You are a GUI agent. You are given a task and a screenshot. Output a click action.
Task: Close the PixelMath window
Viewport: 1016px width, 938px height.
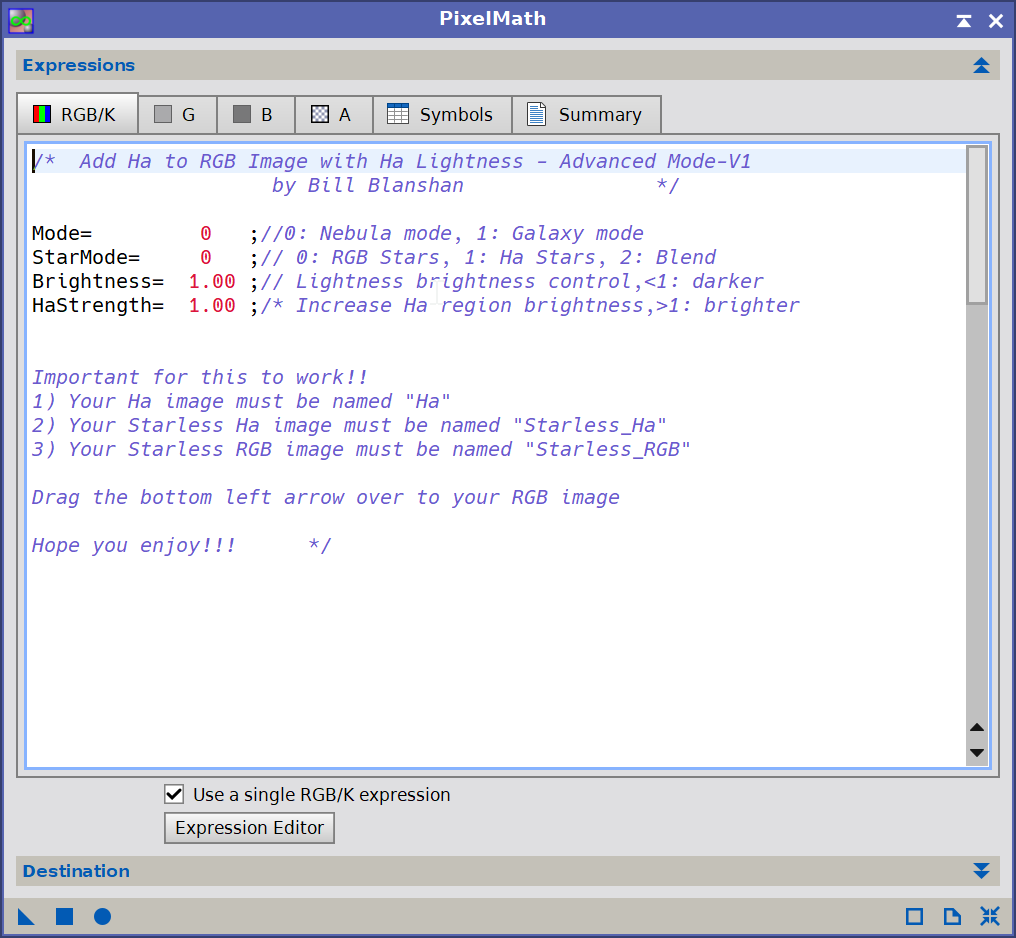coord(996,21)
